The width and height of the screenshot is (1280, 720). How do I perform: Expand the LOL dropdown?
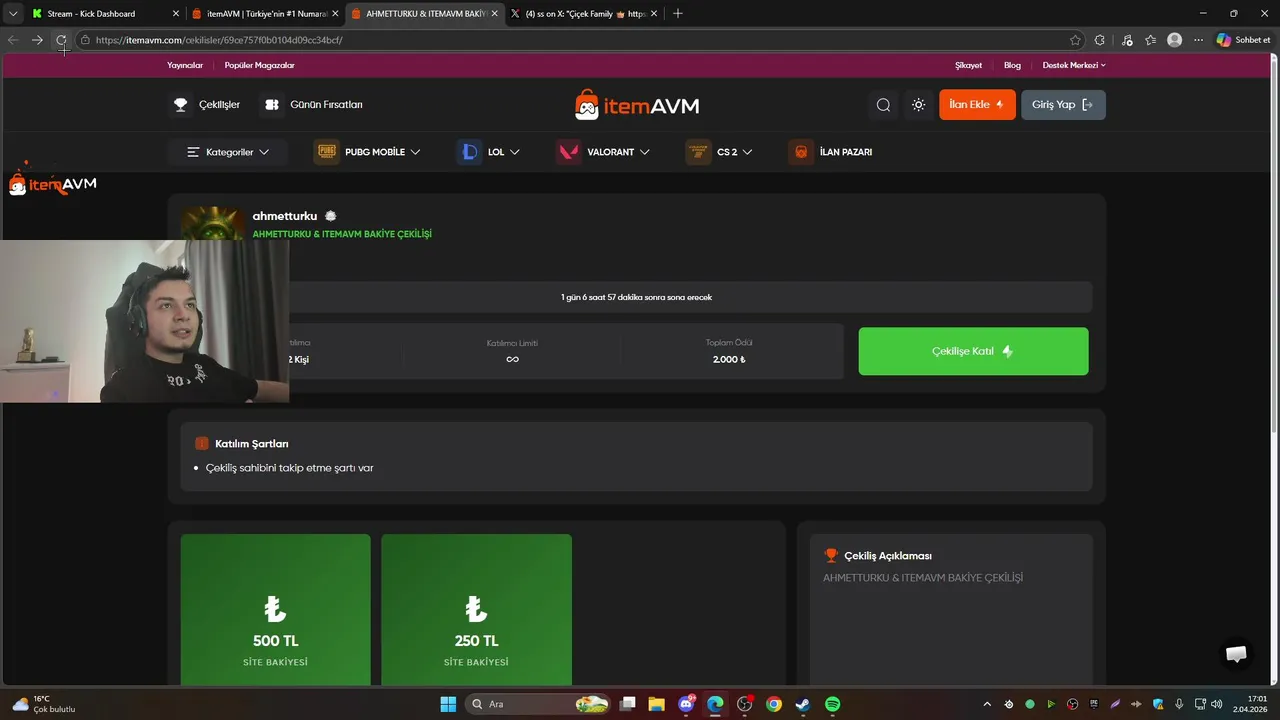point(489,152)
